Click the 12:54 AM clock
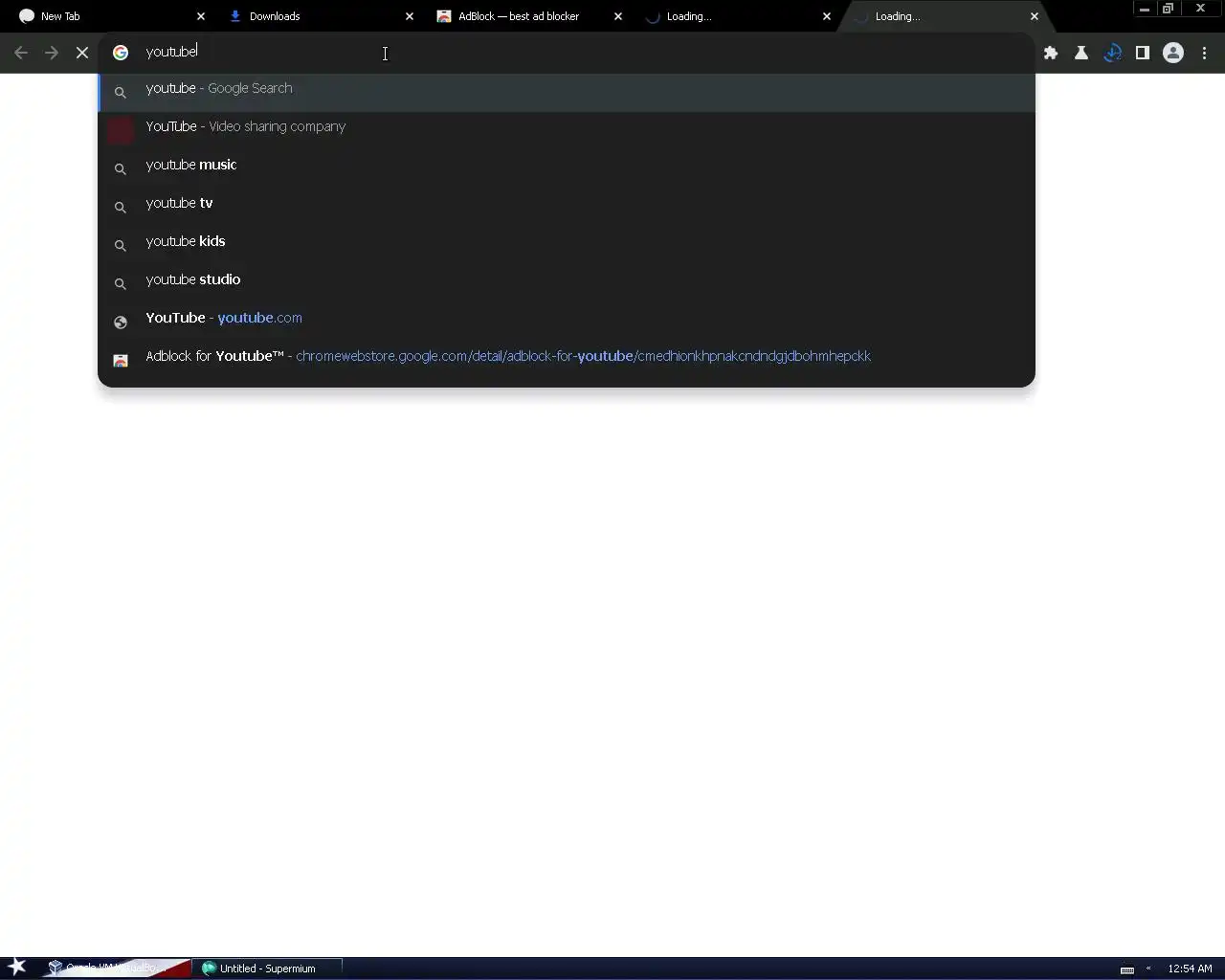 1190,969
